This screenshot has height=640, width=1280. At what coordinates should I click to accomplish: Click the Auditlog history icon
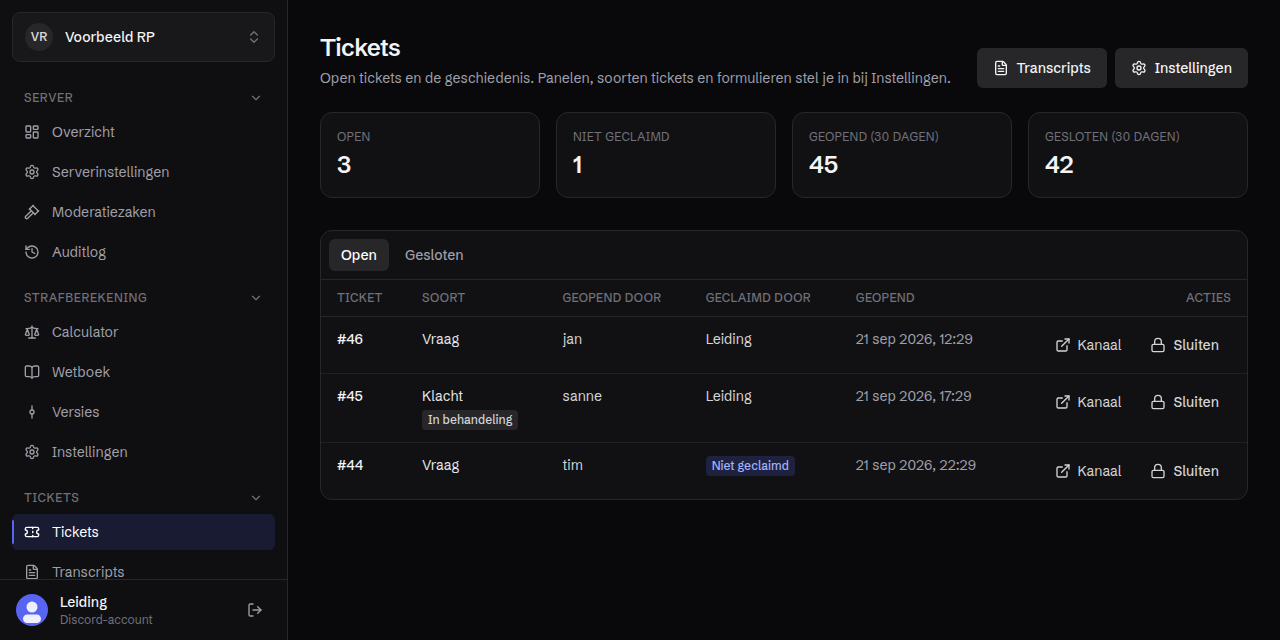coord(32,252)
